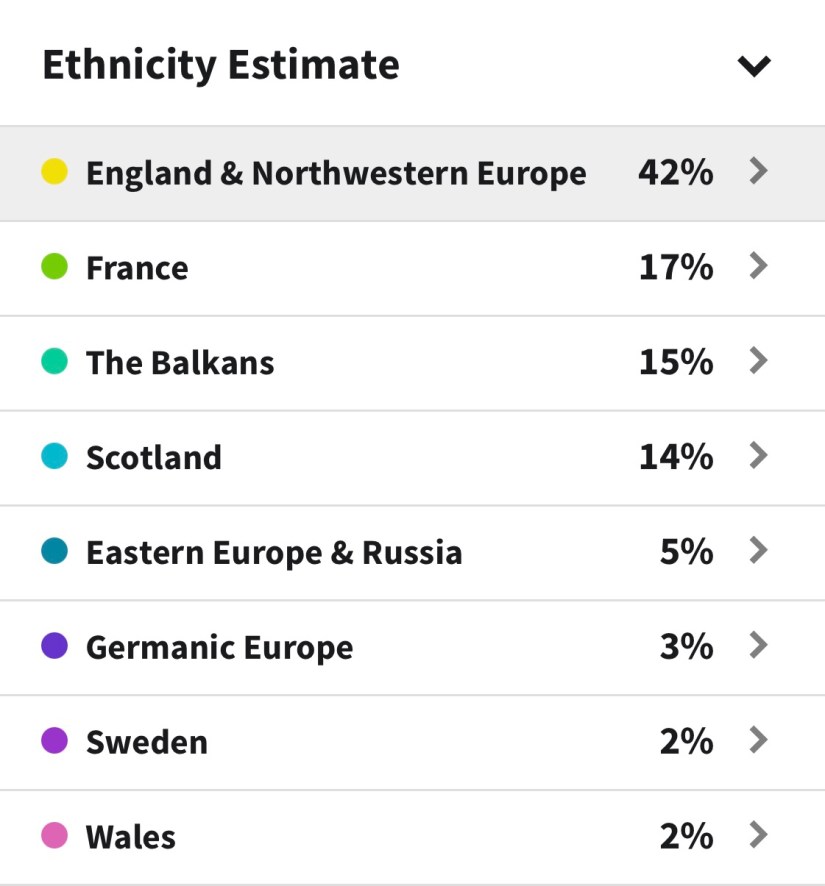The height and width of the screenshot is (886, 825).
Task: Click the Ethnicity Estimate heading
Action: pos(221,65)
